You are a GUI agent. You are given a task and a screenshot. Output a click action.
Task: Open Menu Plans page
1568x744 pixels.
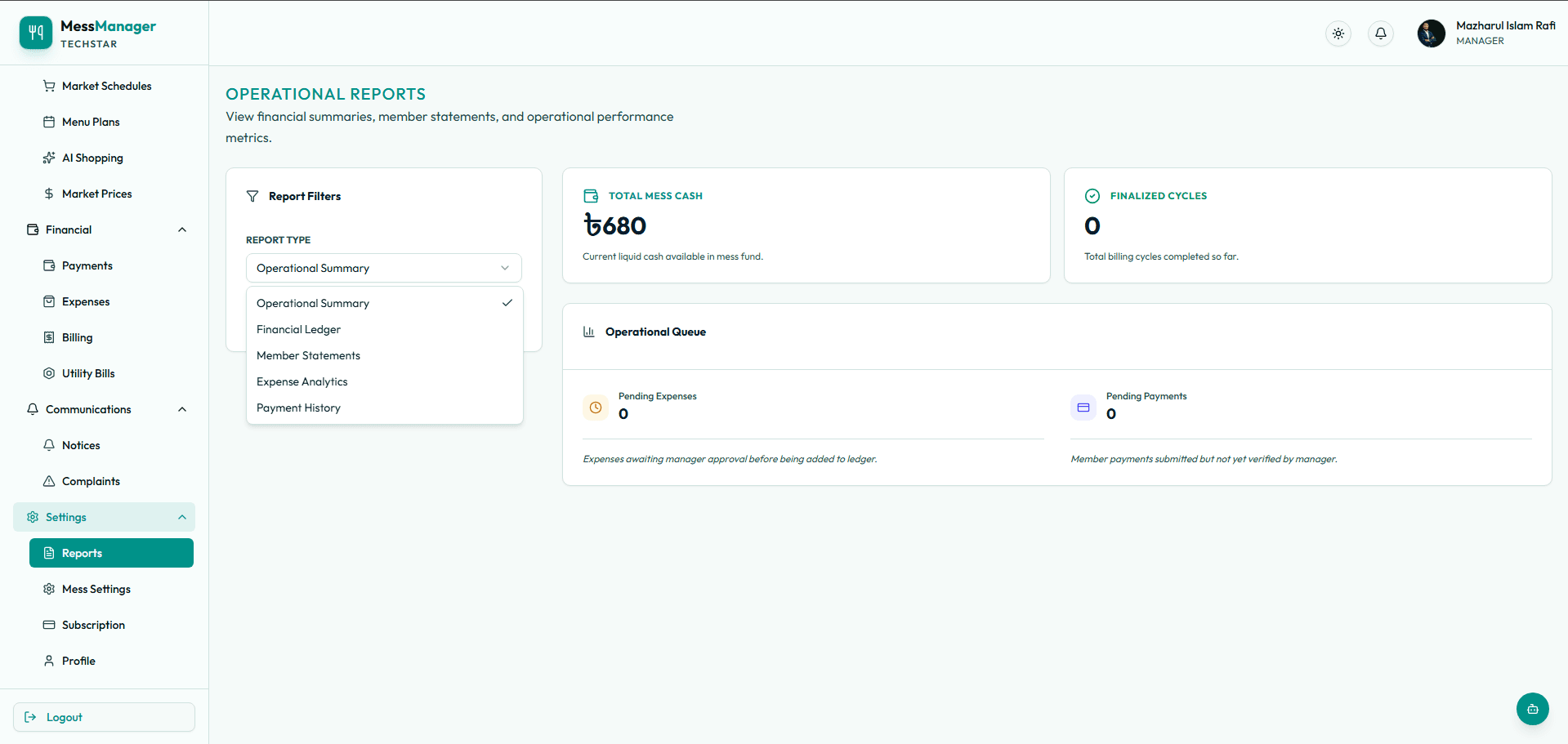point(111,122)
